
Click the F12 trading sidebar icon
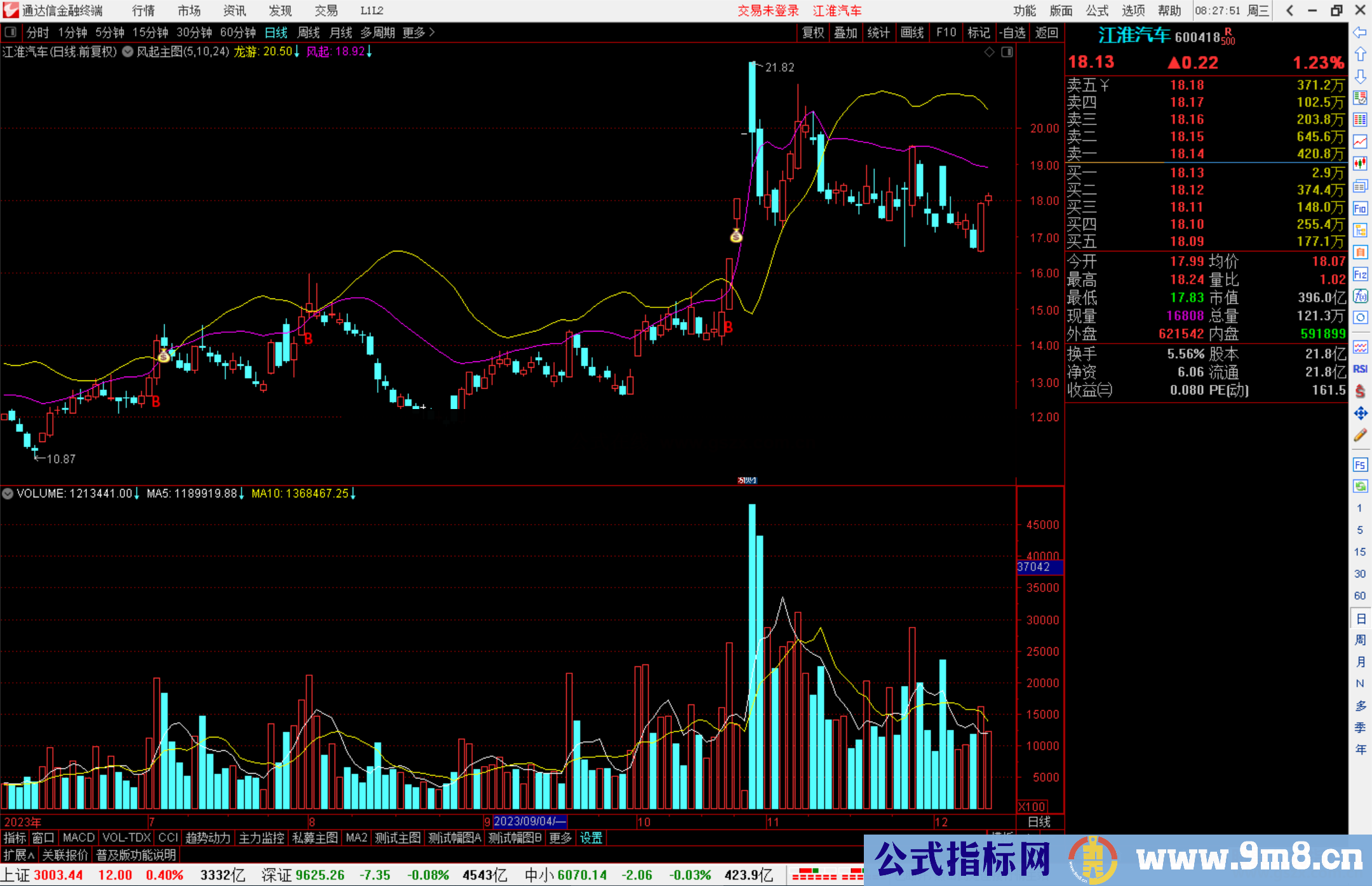1360,274
